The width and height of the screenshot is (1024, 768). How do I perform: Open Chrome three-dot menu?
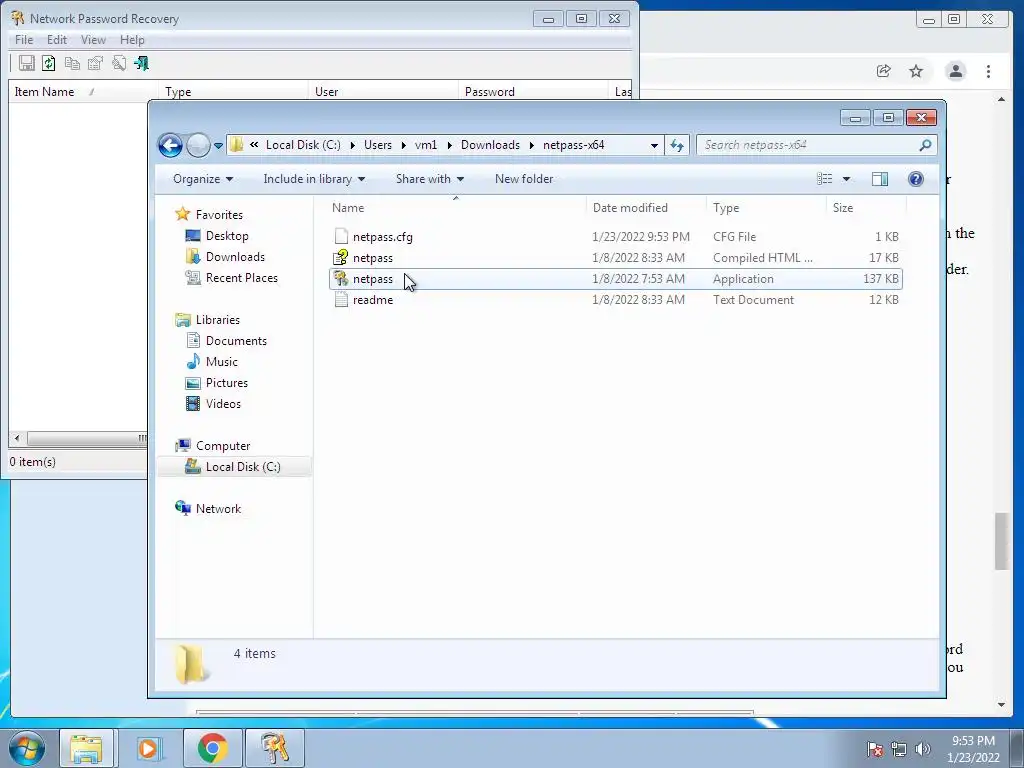[988, 71]
